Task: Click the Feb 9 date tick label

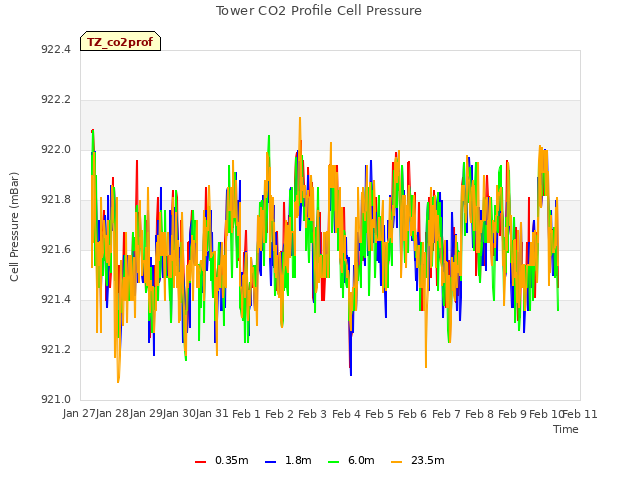Action: coord(512,414)
